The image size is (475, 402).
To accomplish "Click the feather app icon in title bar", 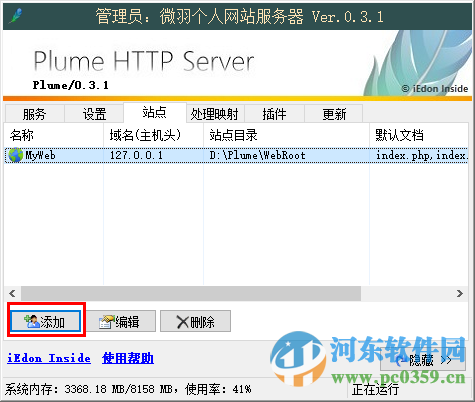I will tap(16, 15).
